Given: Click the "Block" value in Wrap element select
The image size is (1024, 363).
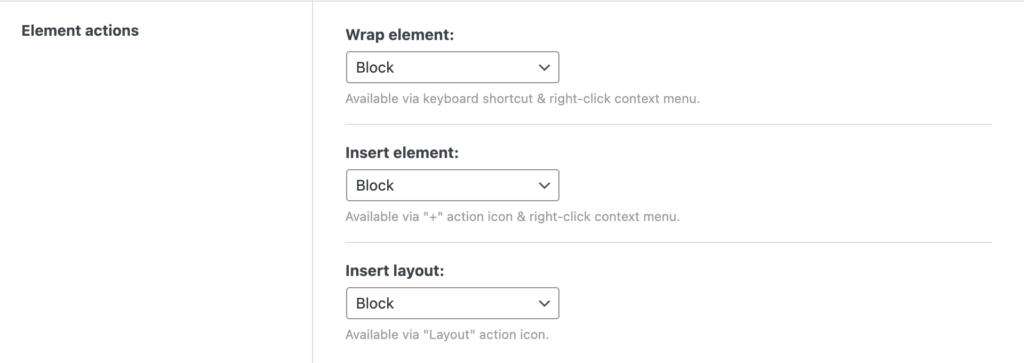Looking at the screenshot, I should point(375,67).
